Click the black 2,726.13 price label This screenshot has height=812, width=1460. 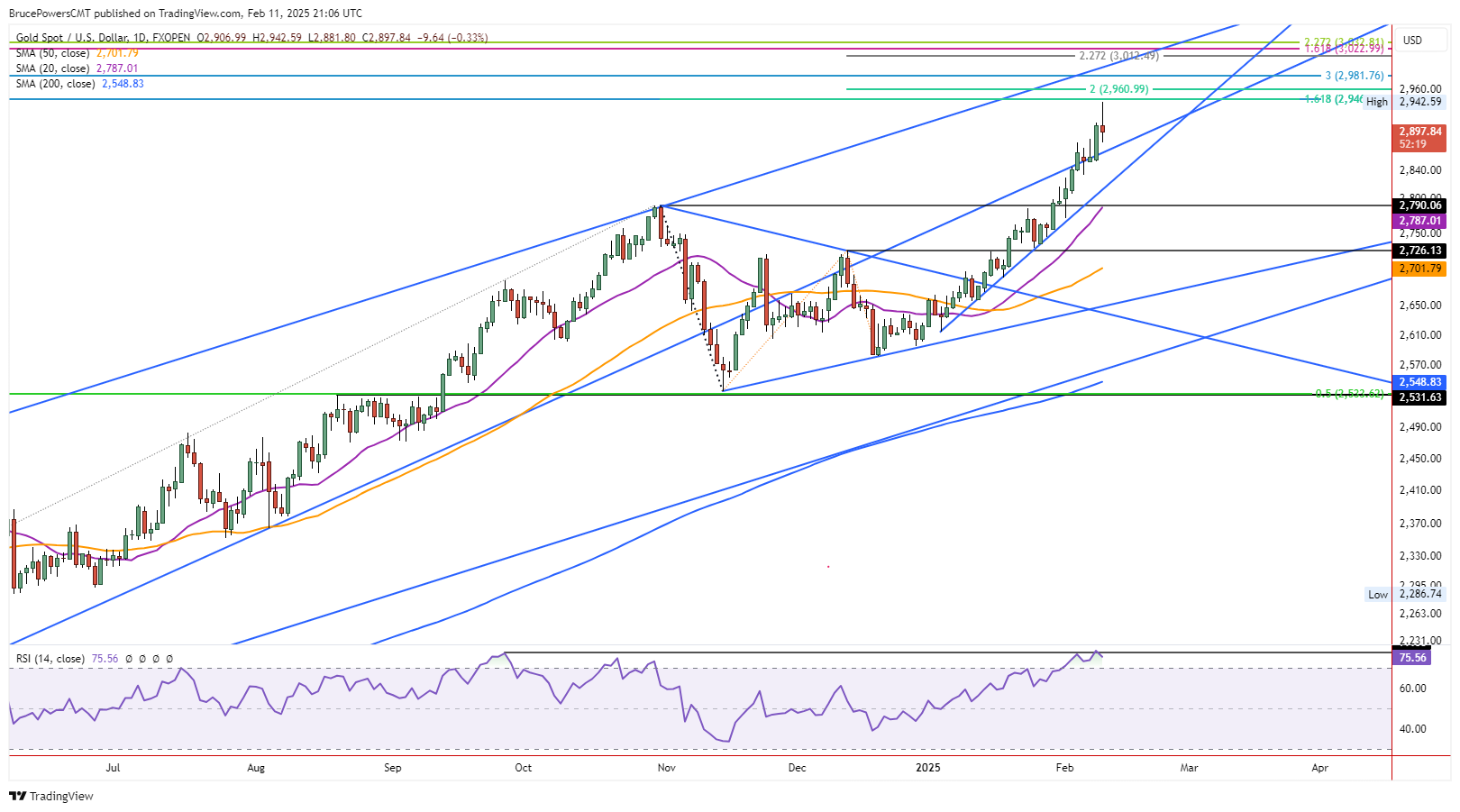[1420, 251]
